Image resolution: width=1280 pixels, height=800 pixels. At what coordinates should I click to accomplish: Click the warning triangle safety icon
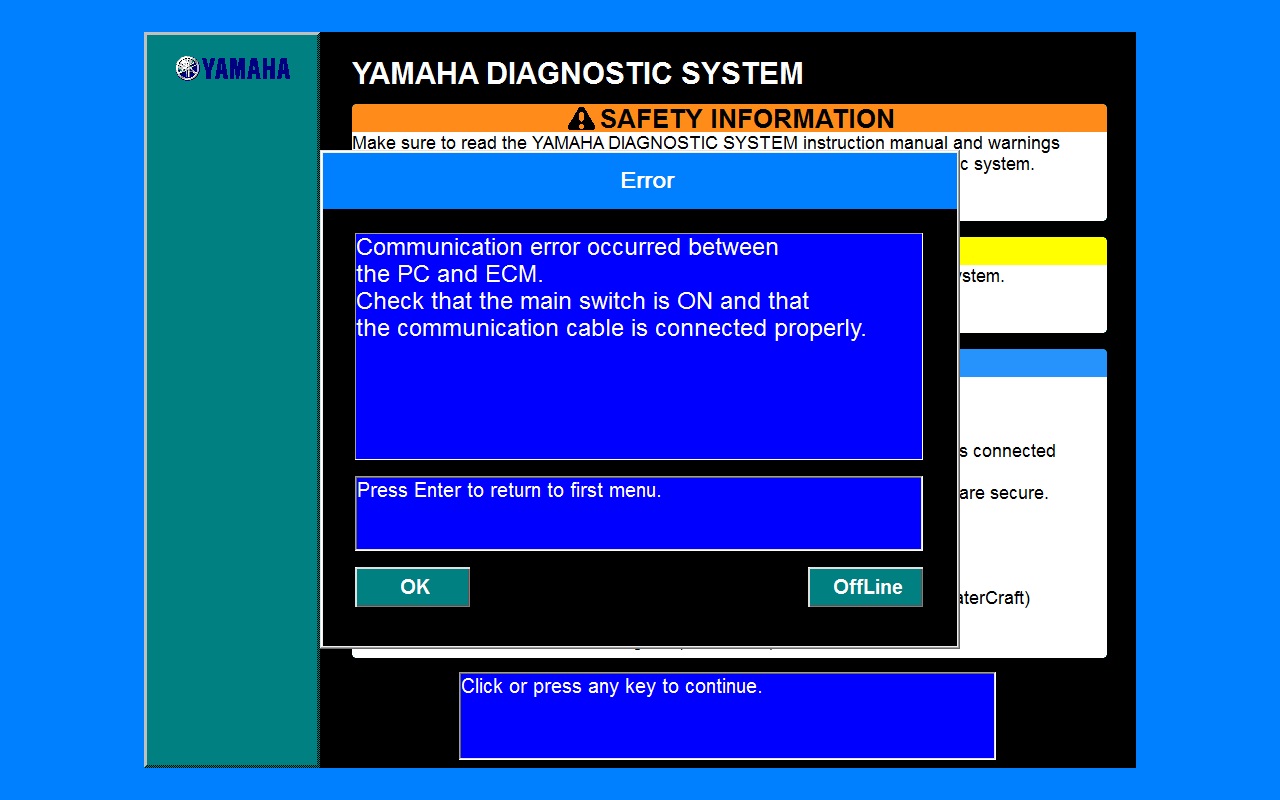tap(581, 119)
